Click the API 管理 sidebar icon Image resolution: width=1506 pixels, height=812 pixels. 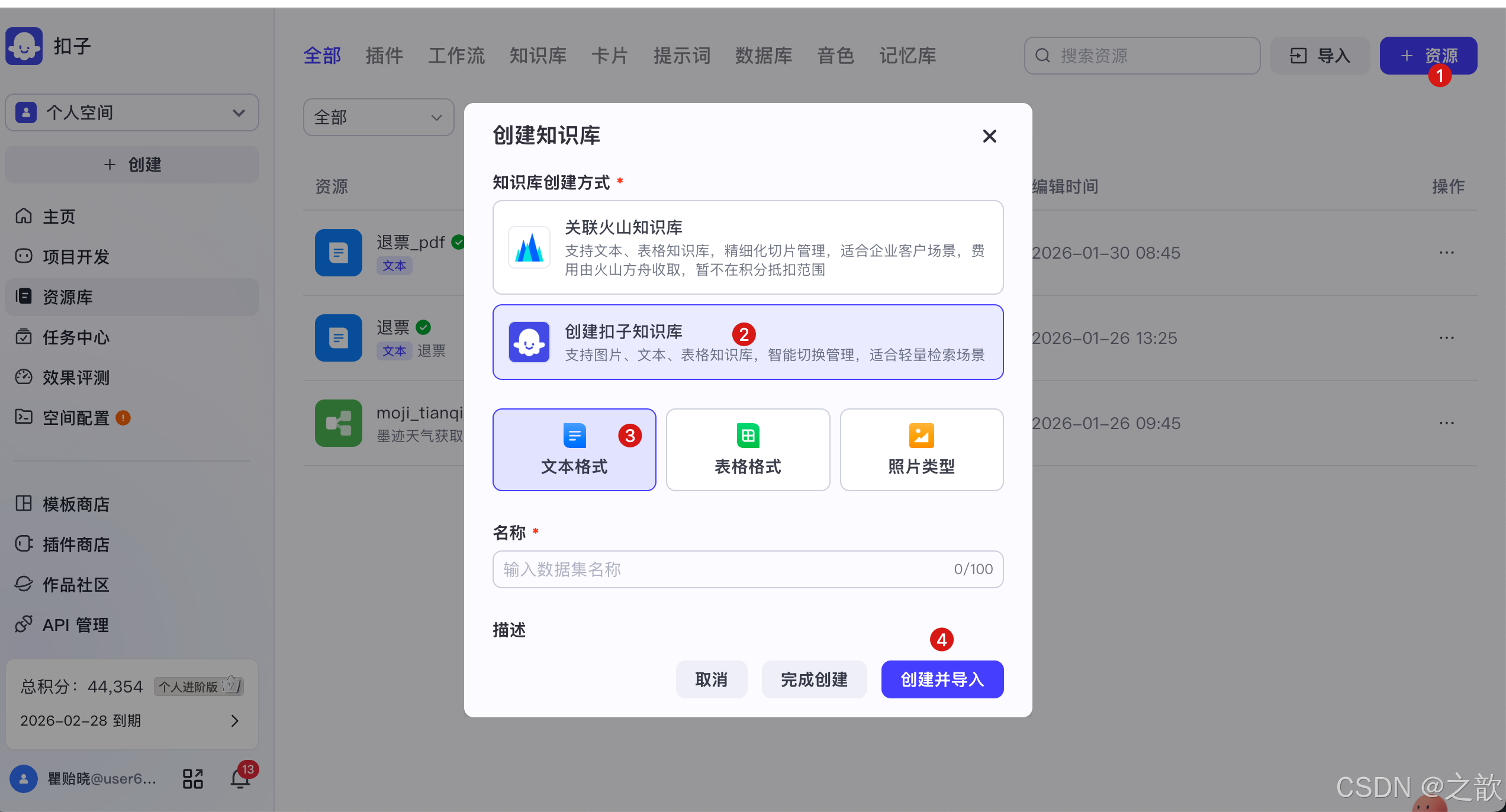coord(24,624)
